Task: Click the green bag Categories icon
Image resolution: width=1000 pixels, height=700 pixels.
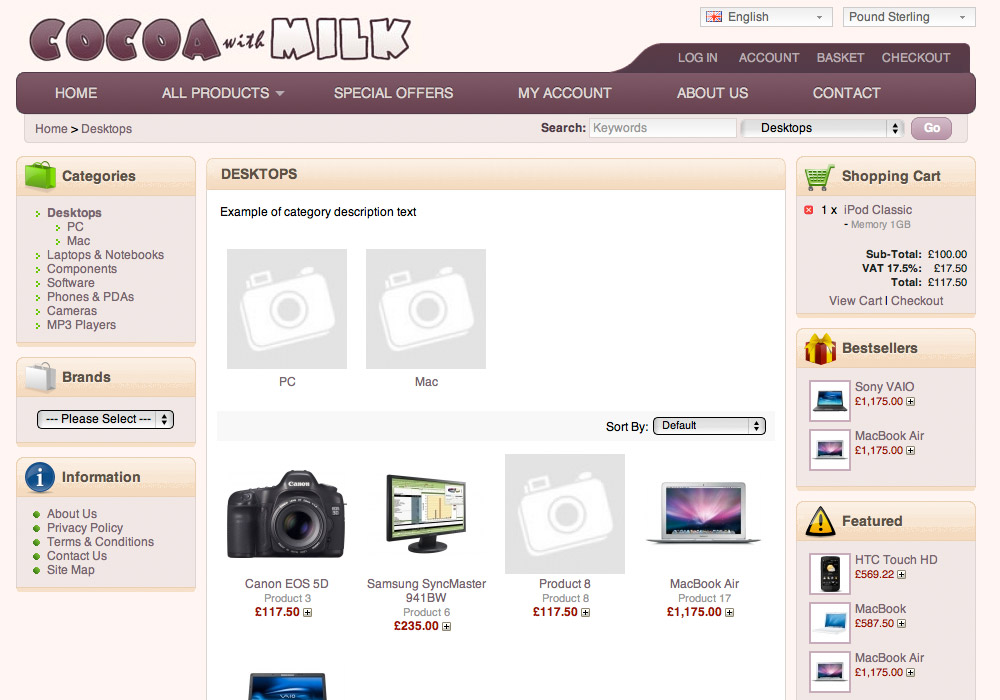Action: [x=40, y=175]
